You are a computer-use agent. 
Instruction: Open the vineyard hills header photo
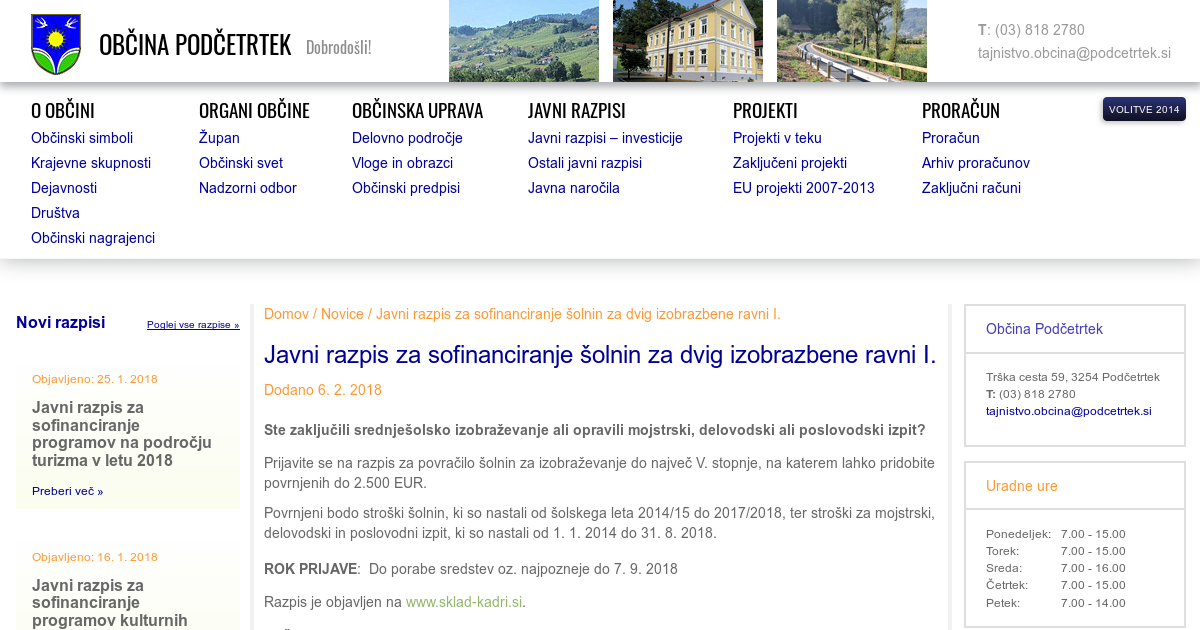tap(524, 41)
